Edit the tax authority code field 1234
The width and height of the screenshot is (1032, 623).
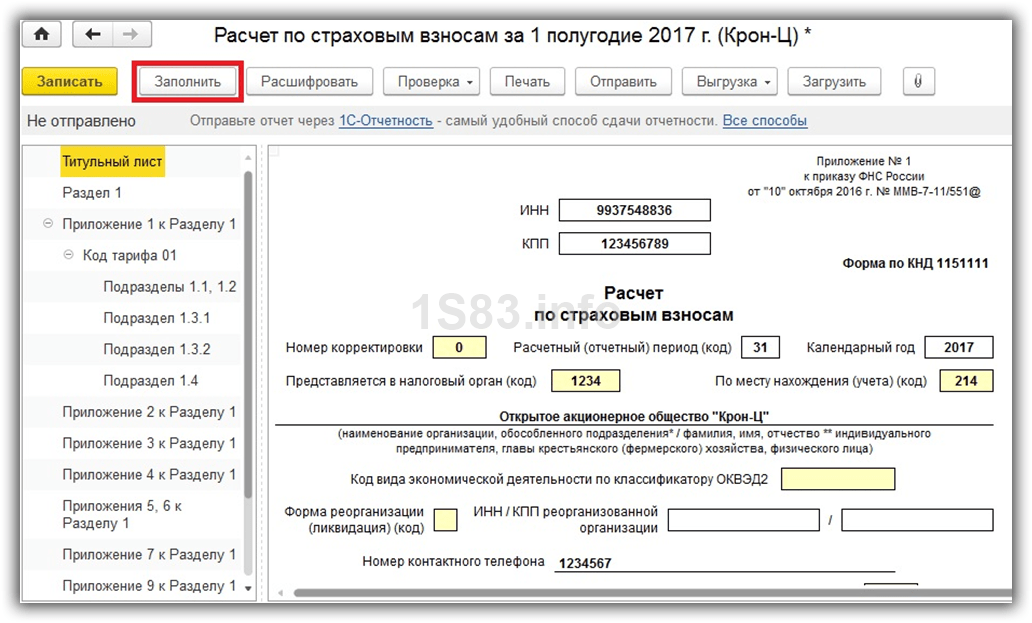[x=586, y=381]
